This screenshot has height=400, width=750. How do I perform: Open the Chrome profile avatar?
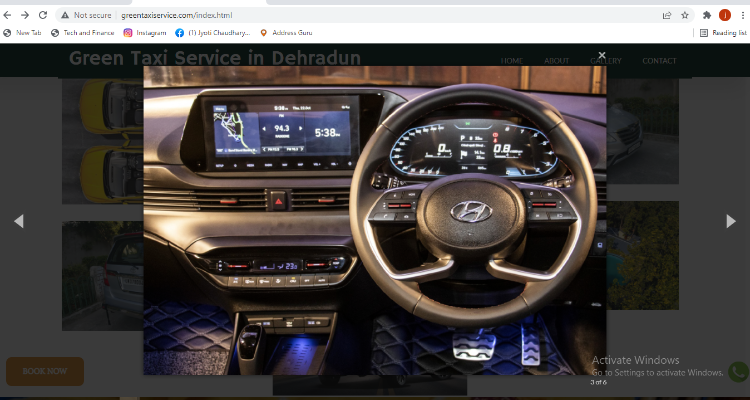[725, 15]
